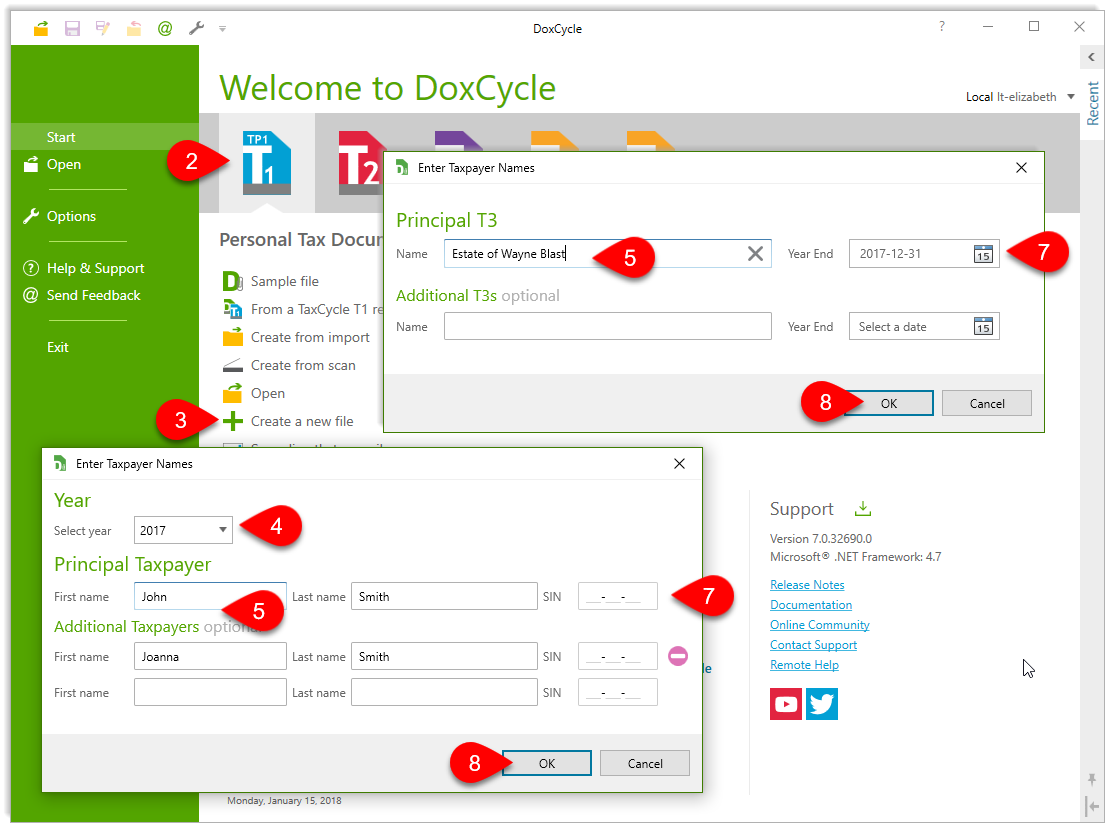This screenshot has height=823, width=1105.
Task: Open Help & Support in sidebar
Action: click(95, 268)
